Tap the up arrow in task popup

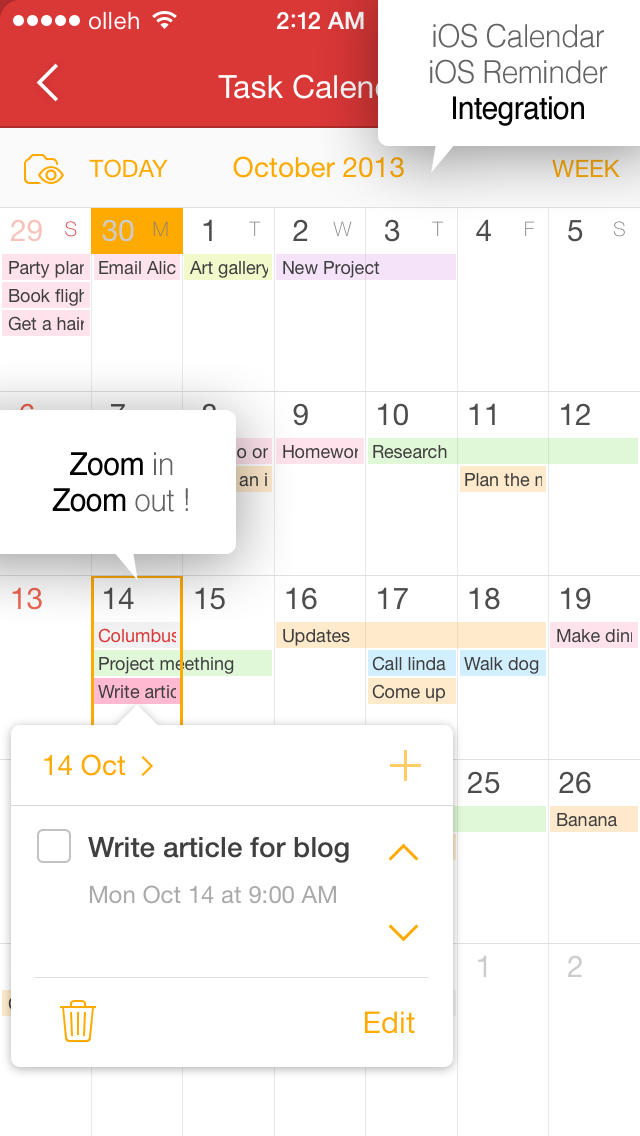click(x=402, y=852)
